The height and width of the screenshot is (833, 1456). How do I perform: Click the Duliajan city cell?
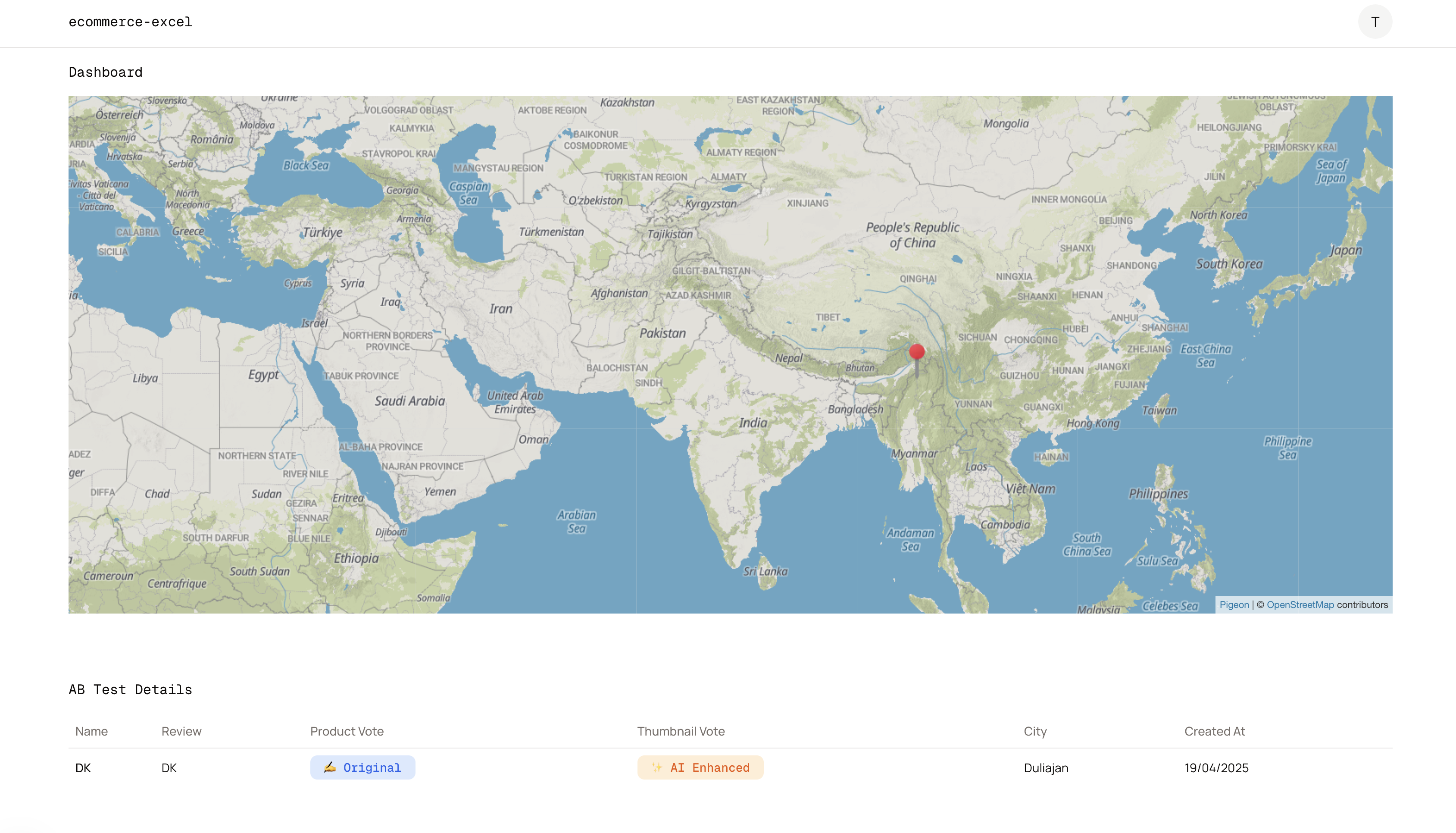1045,768
